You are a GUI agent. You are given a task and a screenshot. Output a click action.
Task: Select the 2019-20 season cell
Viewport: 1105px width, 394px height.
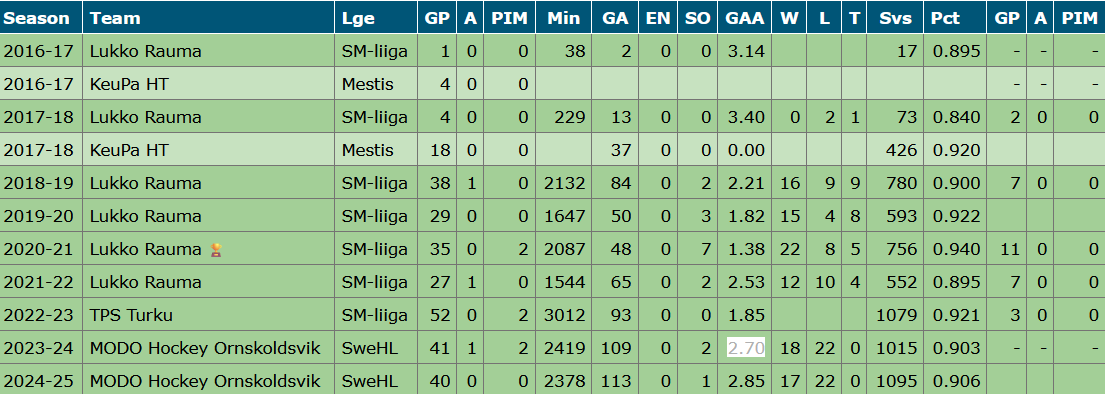(39, 216)
